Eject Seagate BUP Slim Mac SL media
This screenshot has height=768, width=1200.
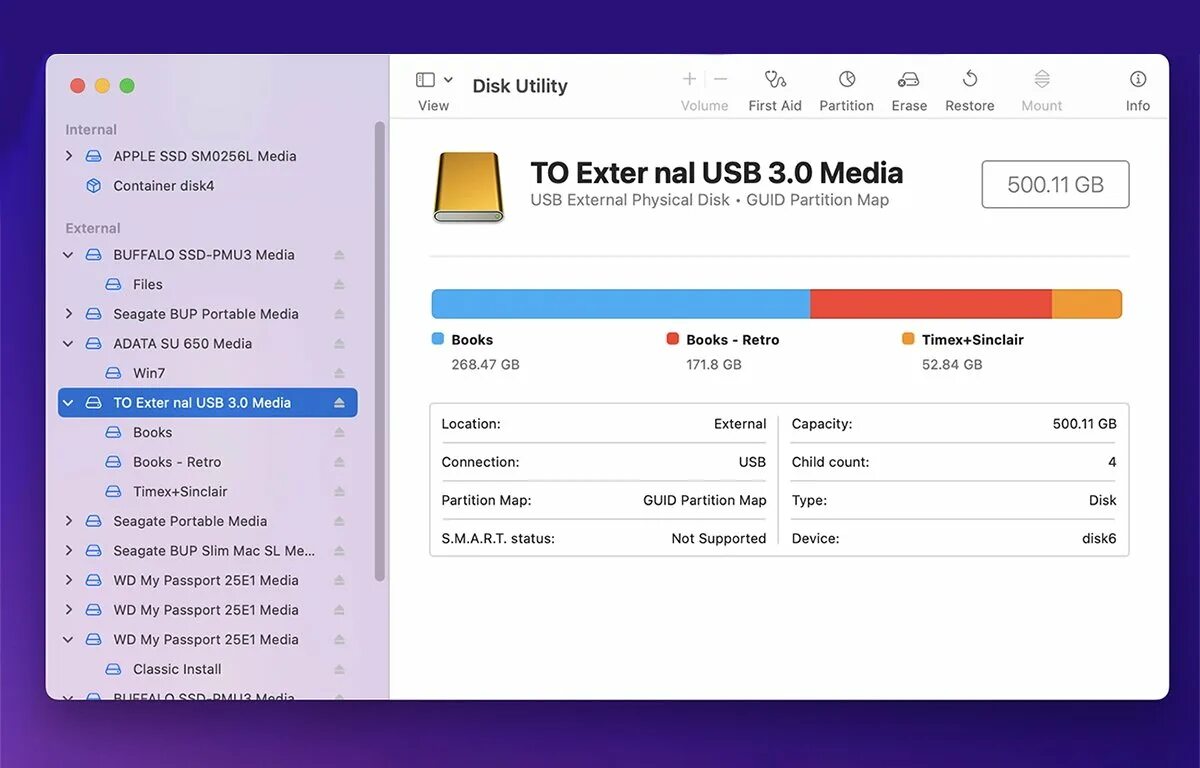(x=339, y=551)
